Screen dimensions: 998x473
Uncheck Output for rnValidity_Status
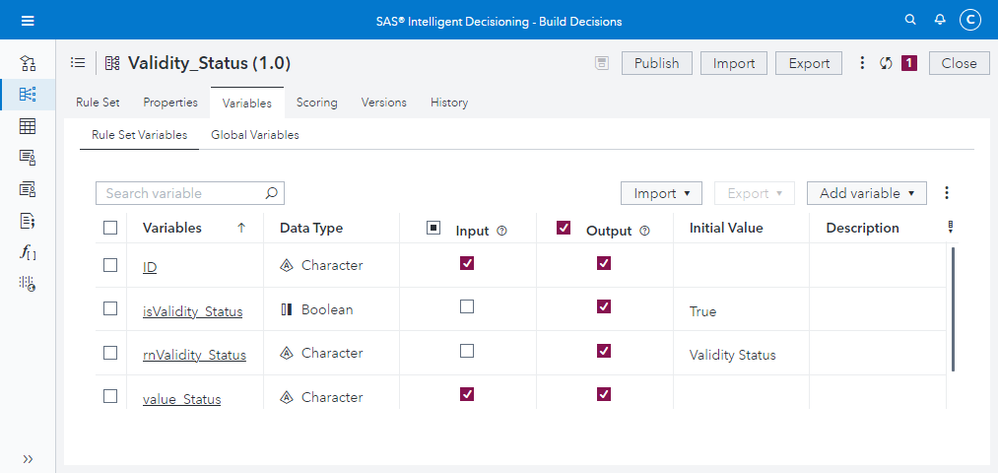603,351
